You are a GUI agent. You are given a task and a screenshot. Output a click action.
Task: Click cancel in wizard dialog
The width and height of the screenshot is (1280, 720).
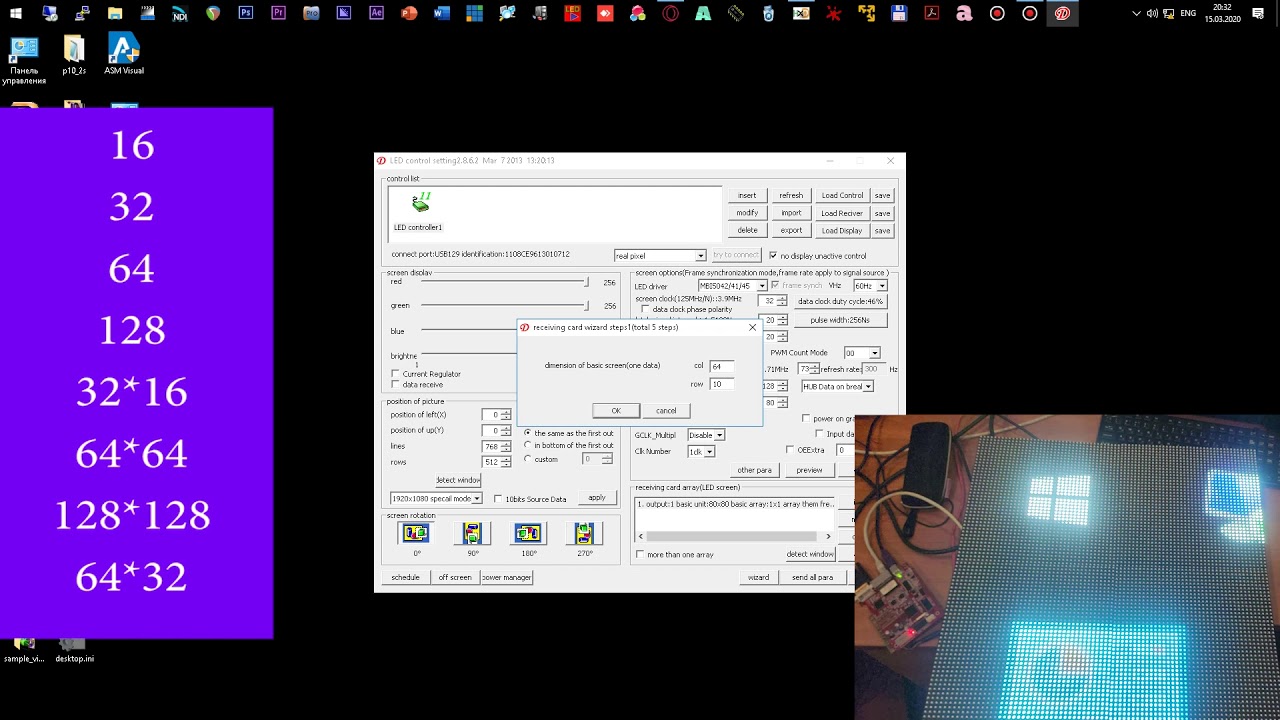coord(666,411)
